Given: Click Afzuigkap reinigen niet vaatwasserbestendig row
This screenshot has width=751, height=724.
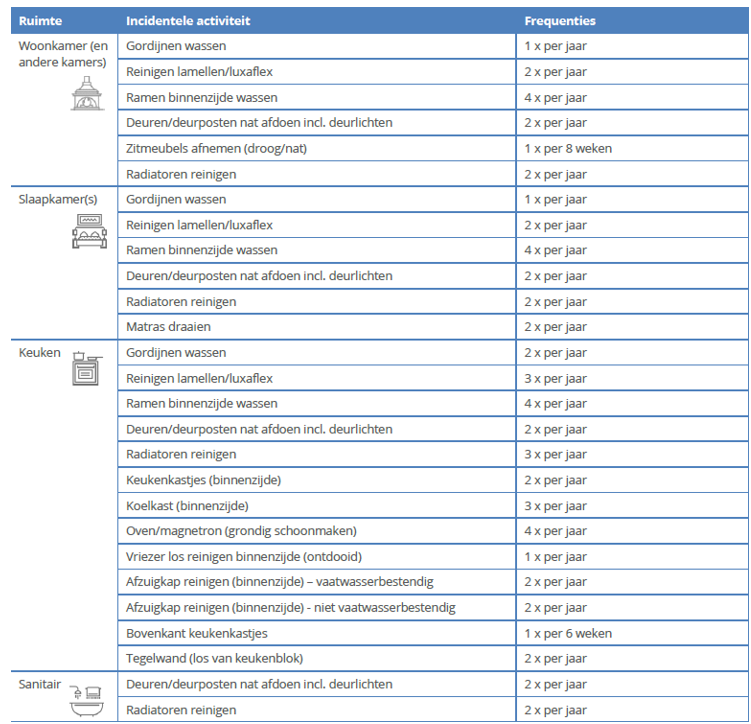Looking at the screenshot, I should tap(291, 607).
